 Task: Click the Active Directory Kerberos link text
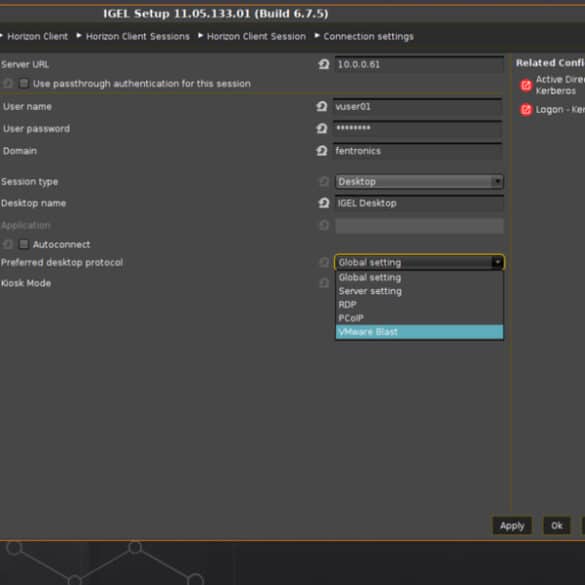point(560,85)
